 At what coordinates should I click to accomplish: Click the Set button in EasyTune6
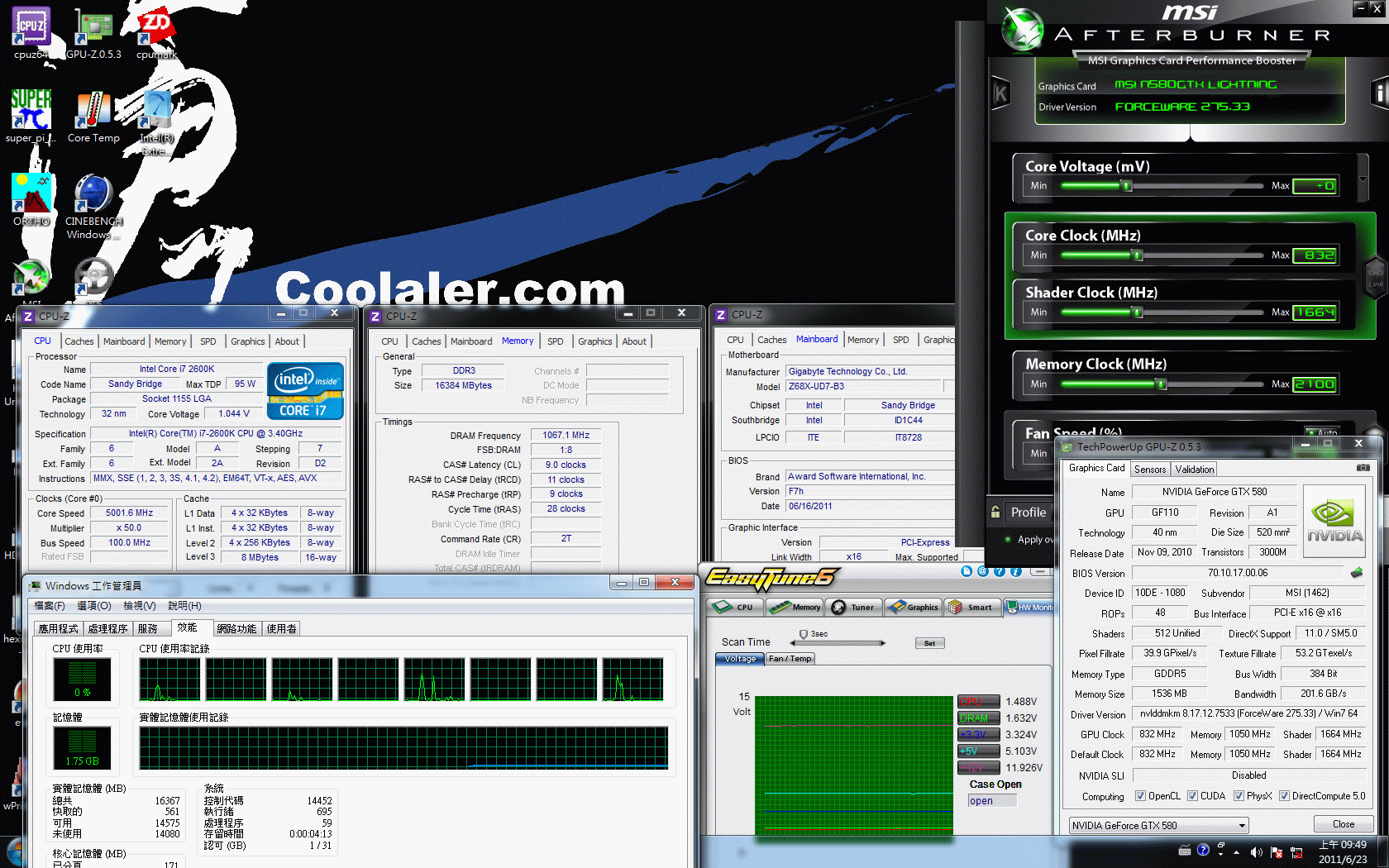pos(930,643)
